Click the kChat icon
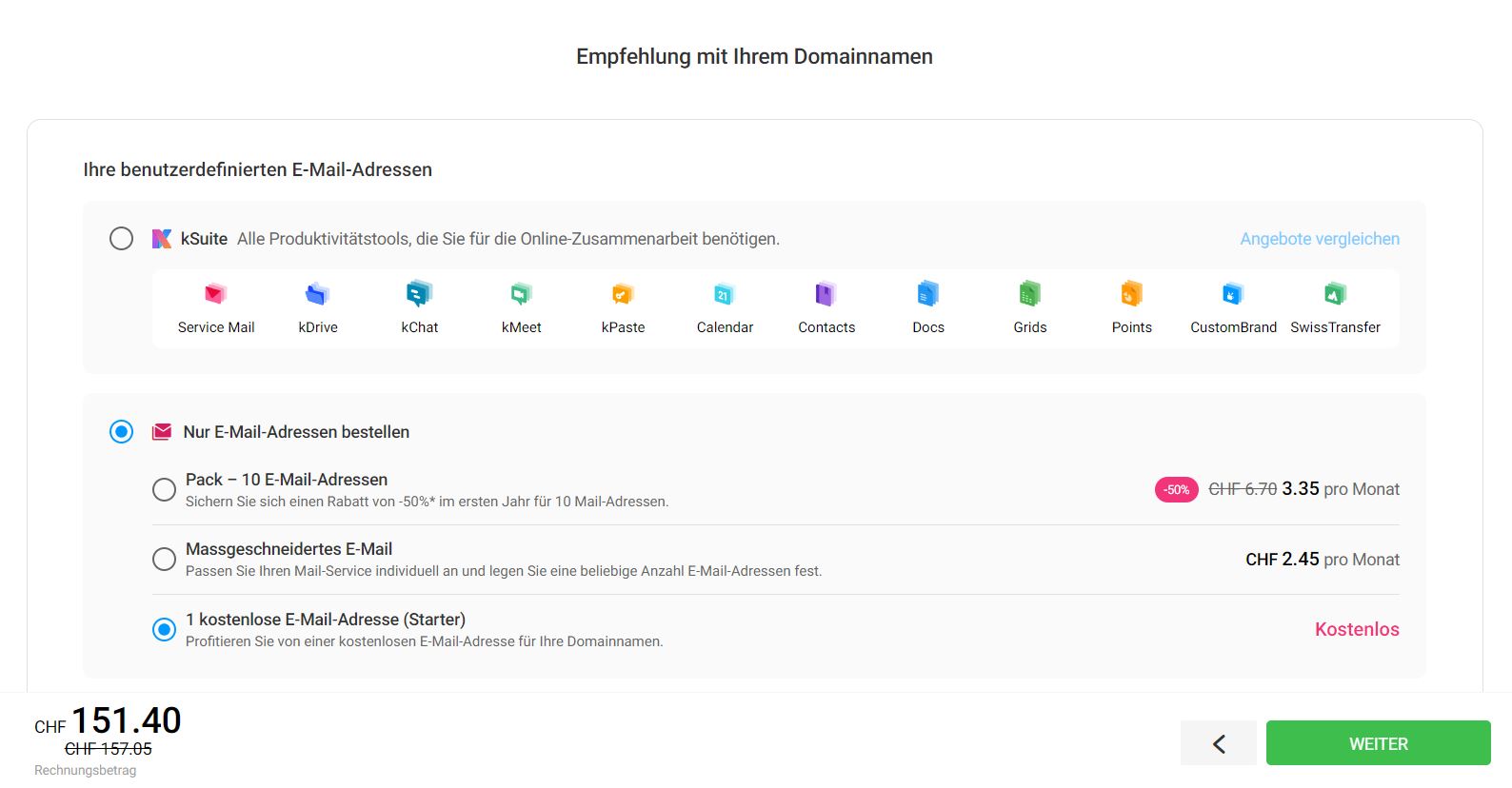The width and height of the screenshot is (1512, 788). click(419, 294)
